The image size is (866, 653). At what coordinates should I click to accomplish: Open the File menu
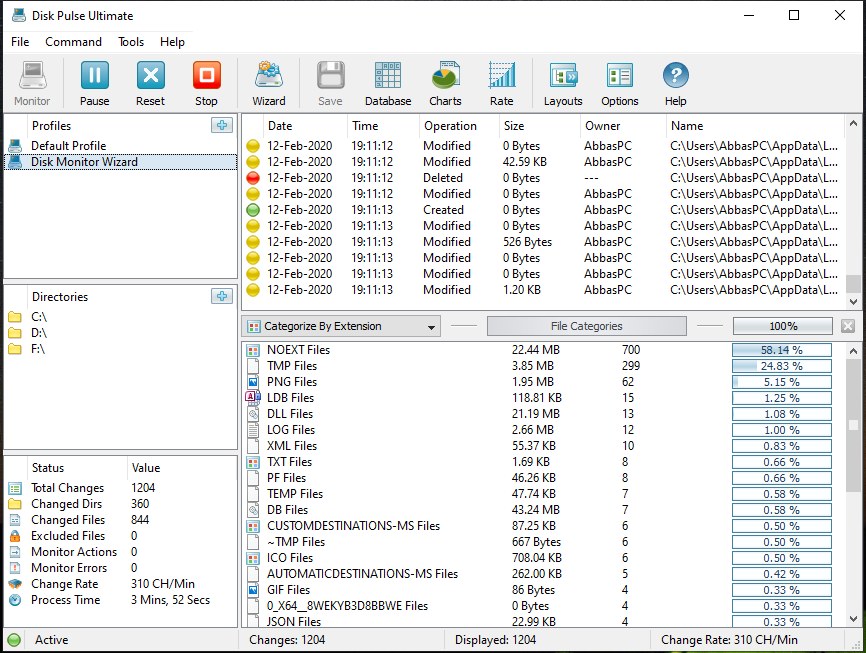point(20,42)
